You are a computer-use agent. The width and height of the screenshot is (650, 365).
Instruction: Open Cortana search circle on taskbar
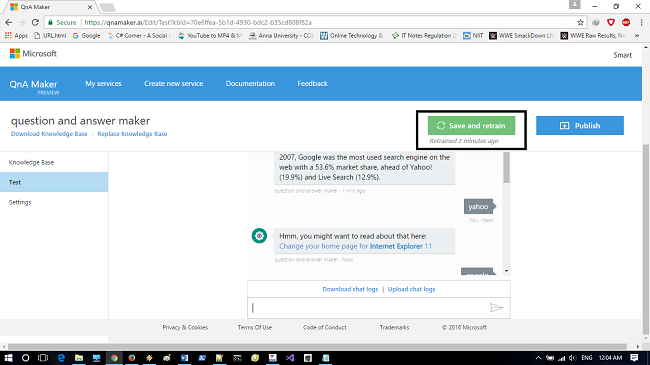pos(25,358)
